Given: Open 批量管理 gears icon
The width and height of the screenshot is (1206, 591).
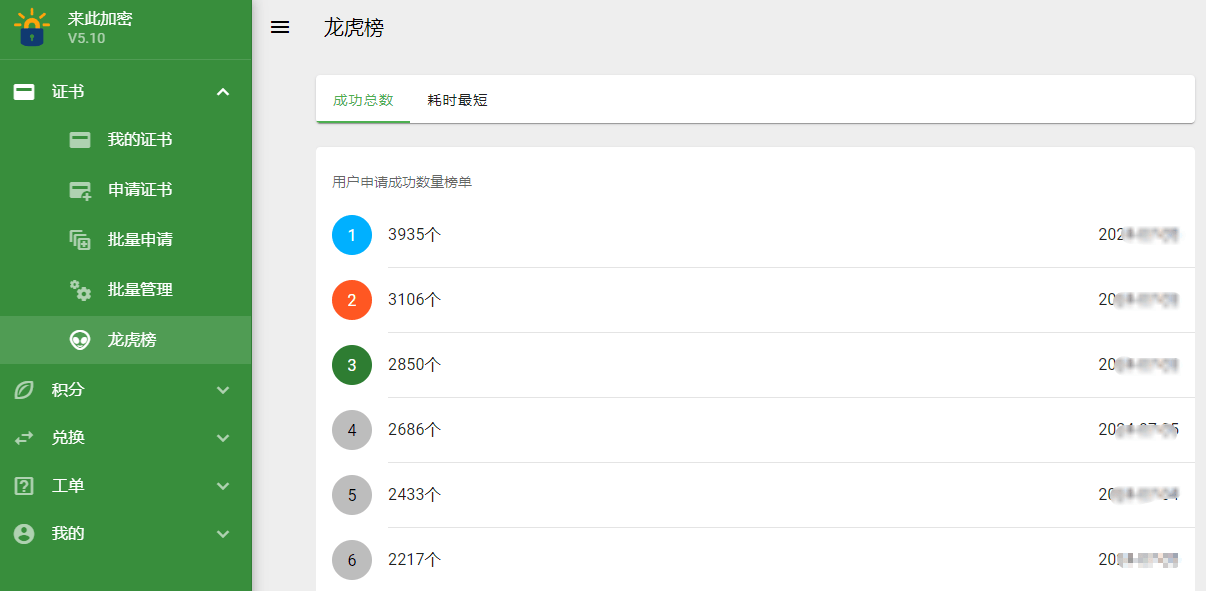Looking at the screenshot, I should click(80, 290).
